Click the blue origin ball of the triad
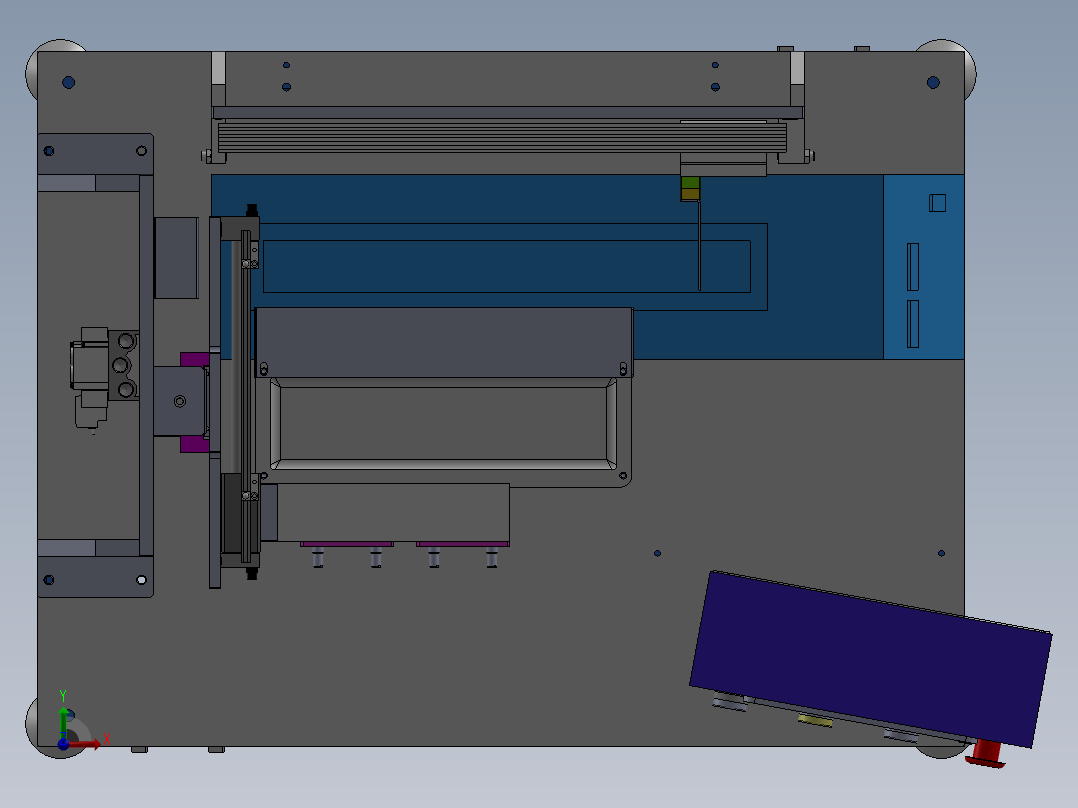Screen dimensions: 1078x808 [x=63, y=744]
